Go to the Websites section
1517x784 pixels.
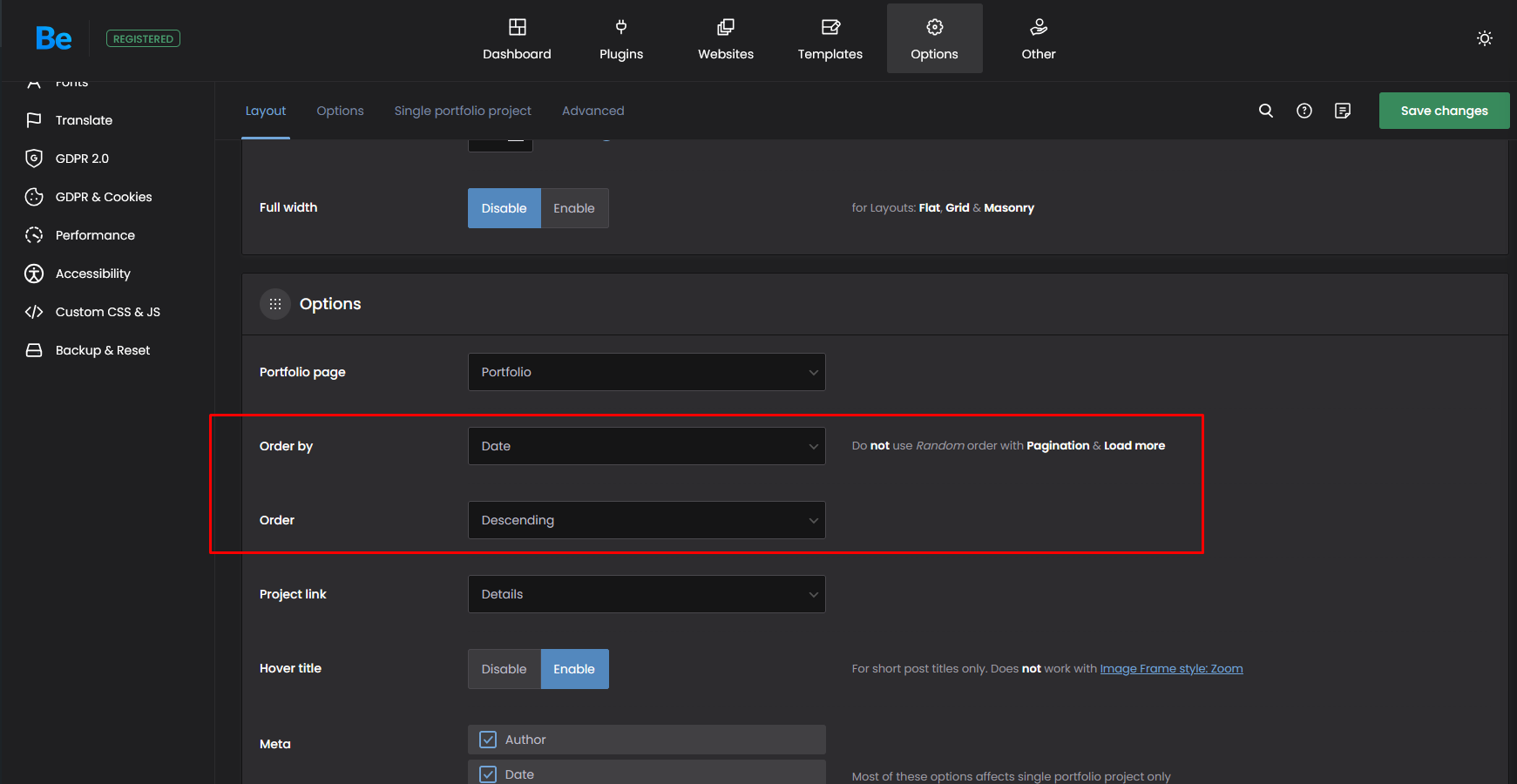tap(725, 39)
